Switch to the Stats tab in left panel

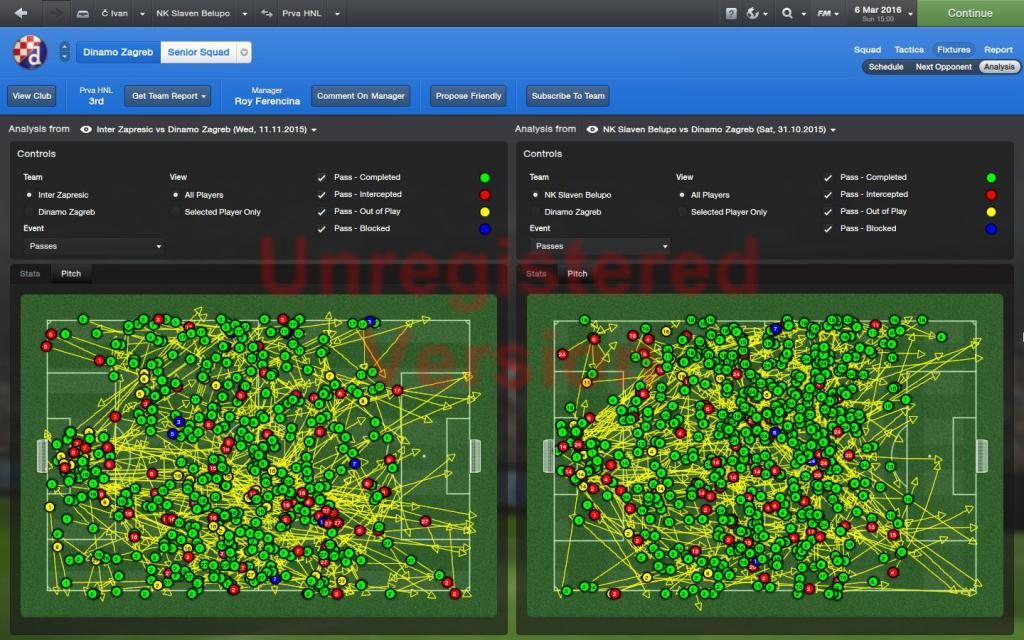pyautogui.click(x=31, y=274)
